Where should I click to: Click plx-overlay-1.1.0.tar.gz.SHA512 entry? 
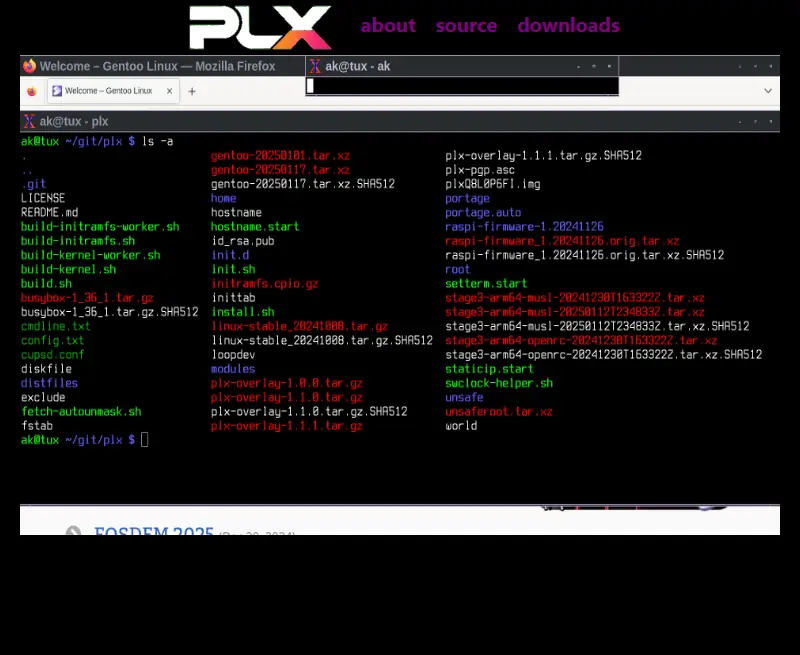tap(309, 412)
